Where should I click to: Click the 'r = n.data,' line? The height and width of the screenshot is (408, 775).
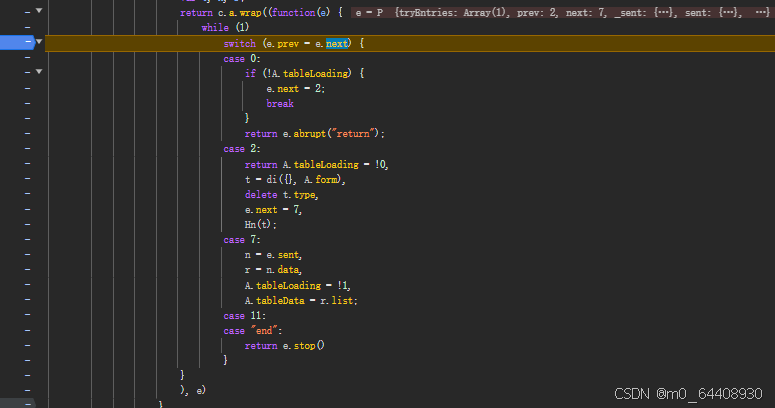click(x=273, y=270)
